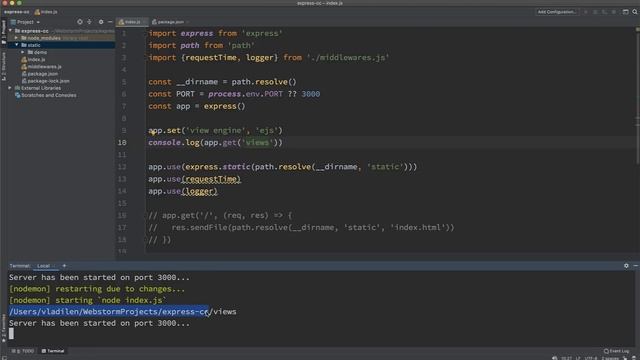This screenshot has width=640, height=360.
Task: Select the node_modules folder row
Action: coord(61,38)
